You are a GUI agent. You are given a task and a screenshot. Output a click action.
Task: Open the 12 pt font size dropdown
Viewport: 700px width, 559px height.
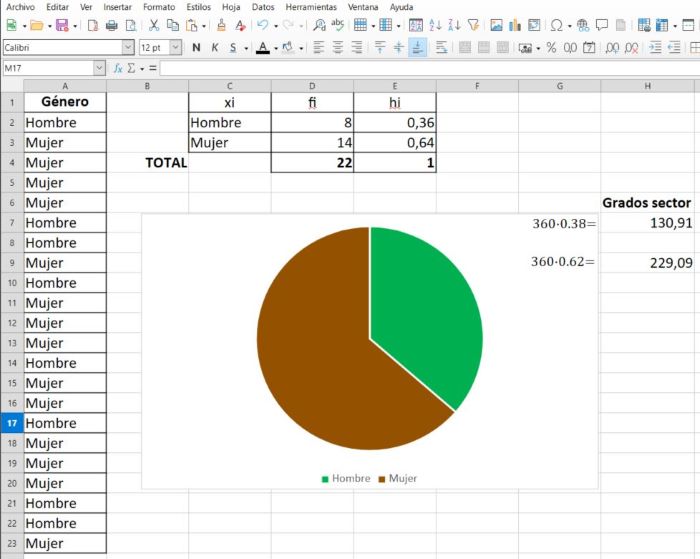[x=176, y=47]
